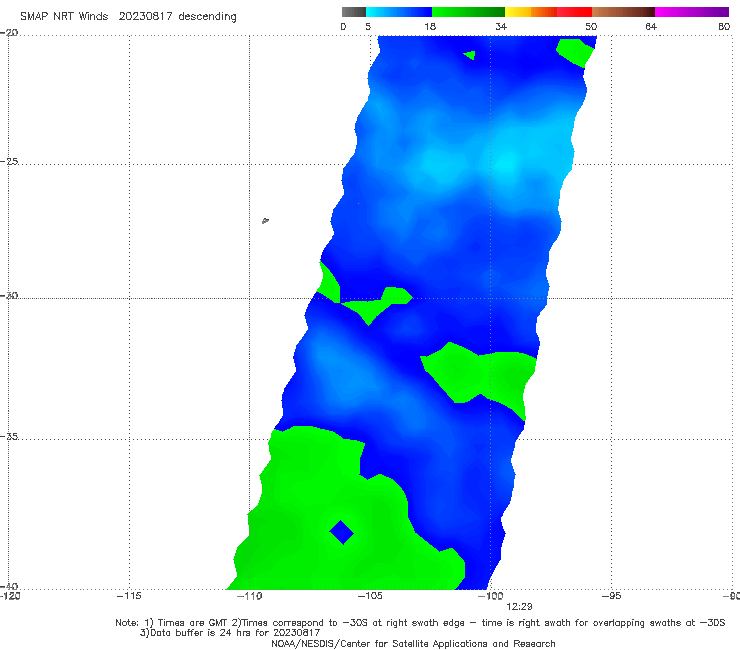Click the swath time label '12:29'

pyautogui.click(x=520, y=607)
